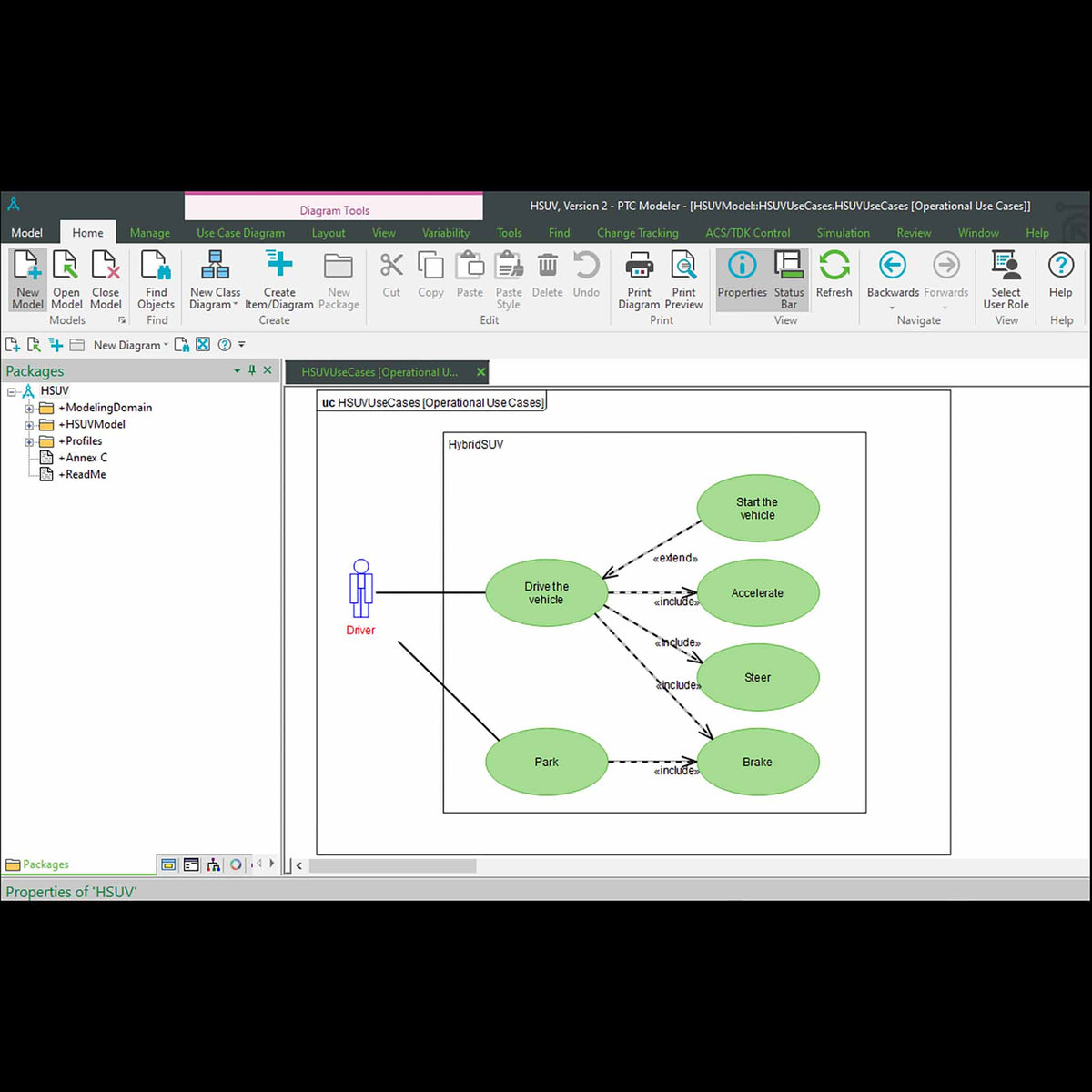
Task: Click quick-access open model icon
Action: [34, 345]
